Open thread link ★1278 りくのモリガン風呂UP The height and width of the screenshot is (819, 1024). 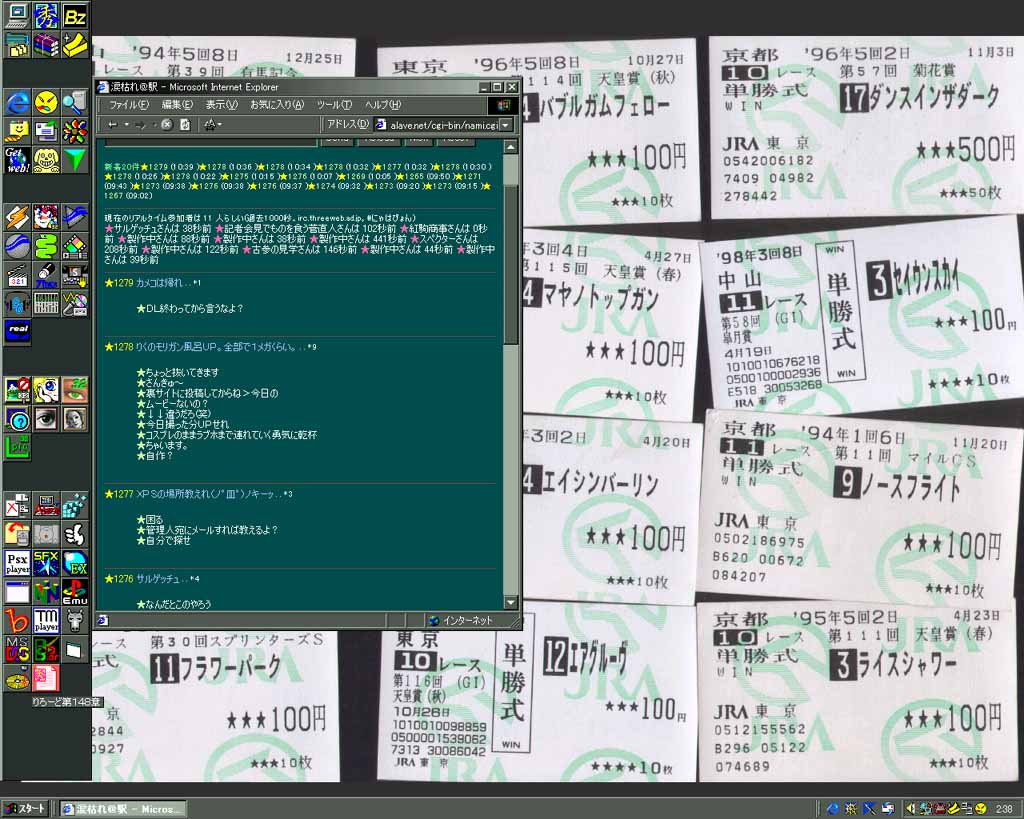(210, 347)
